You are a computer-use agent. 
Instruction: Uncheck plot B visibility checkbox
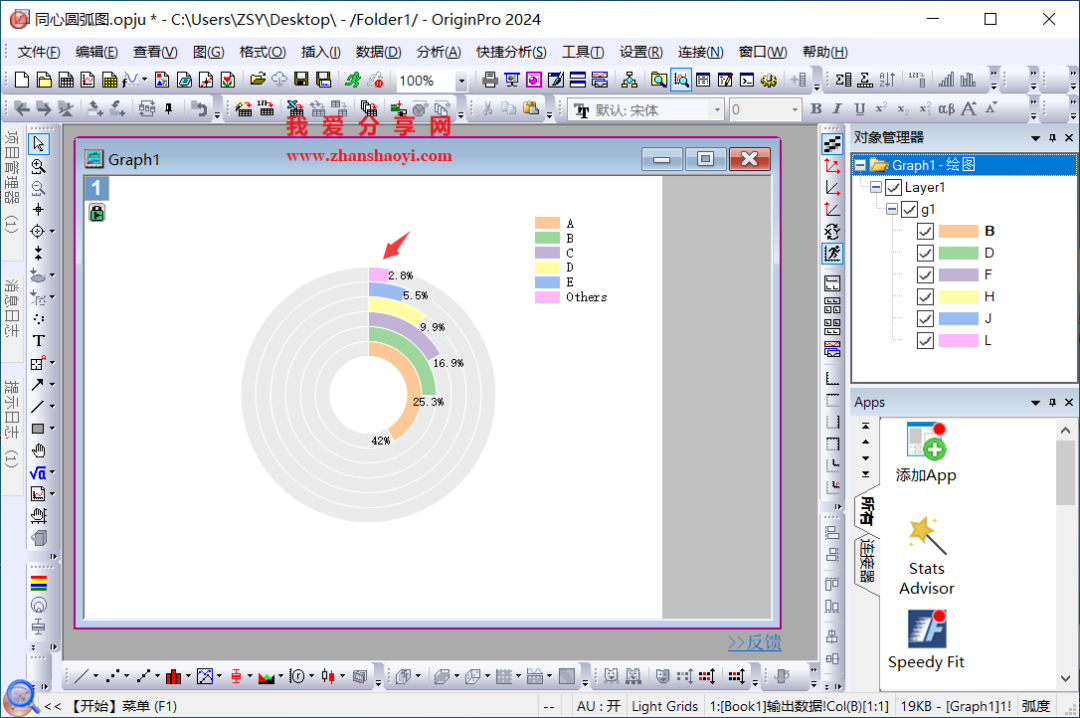[925, 231]
